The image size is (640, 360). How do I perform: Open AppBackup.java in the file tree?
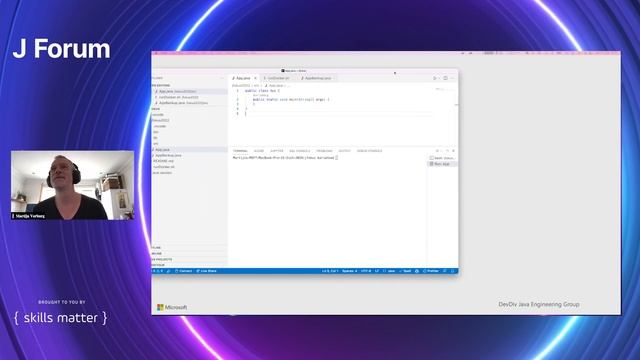coord(189,156)
